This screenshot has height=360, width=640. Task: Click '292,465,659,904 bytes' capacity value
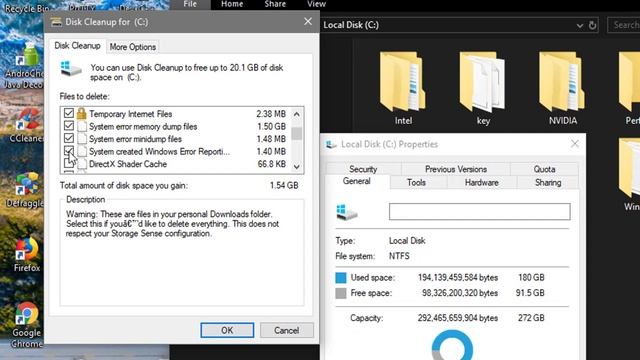pos(458,318)
